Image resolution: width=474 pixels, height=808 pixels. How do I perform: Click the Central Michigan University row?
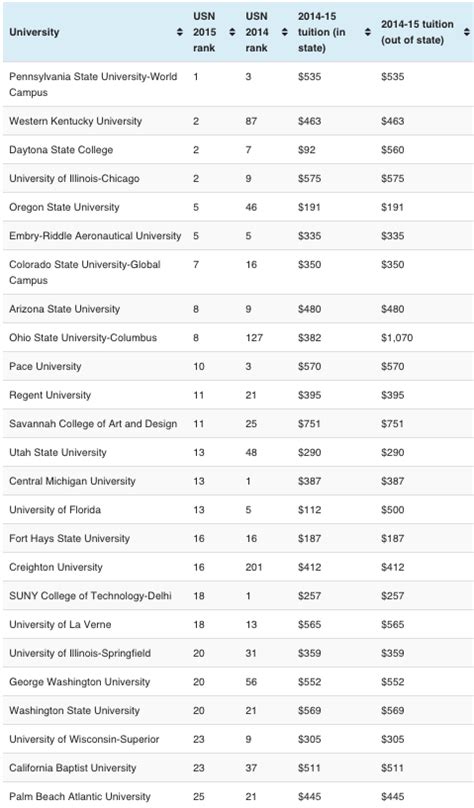click(238, 481)
